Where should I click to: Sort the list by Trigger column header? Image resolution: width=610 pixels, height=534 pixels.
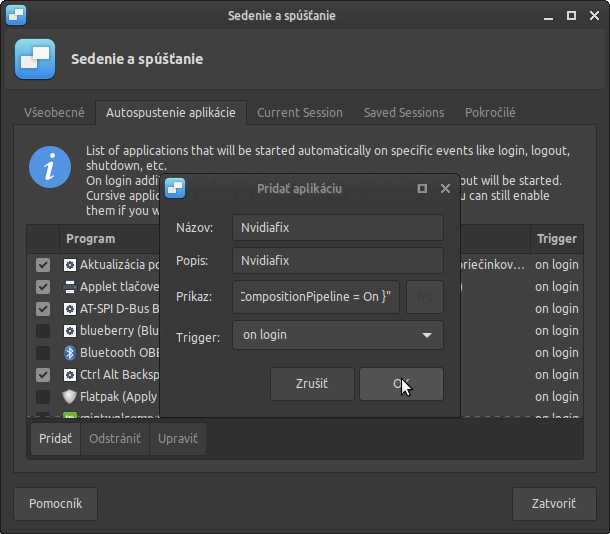click(x=556, y=239)
